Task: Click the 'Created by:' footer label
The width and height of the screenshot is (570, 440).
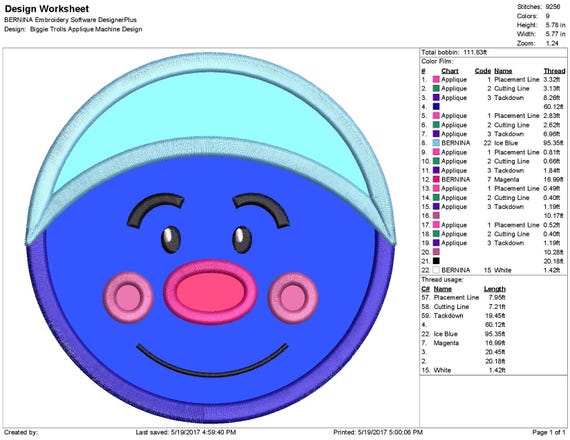Action: point(21,432)
